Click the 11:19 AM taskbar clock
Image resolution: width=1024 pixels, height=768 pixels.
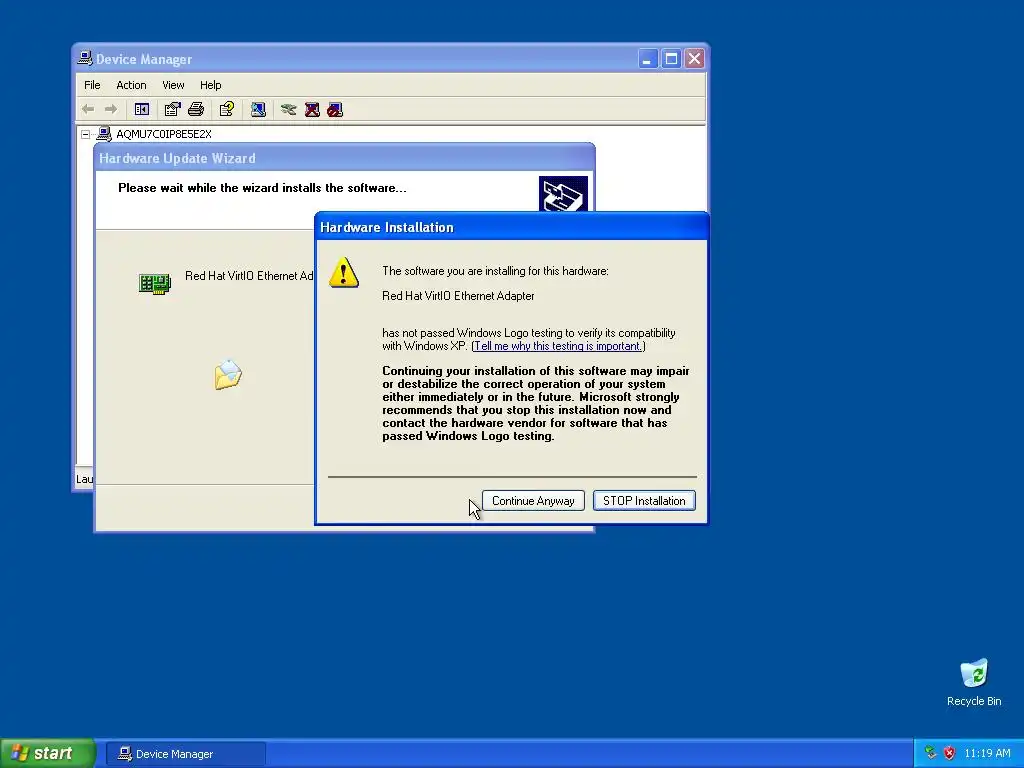(987, 753)
